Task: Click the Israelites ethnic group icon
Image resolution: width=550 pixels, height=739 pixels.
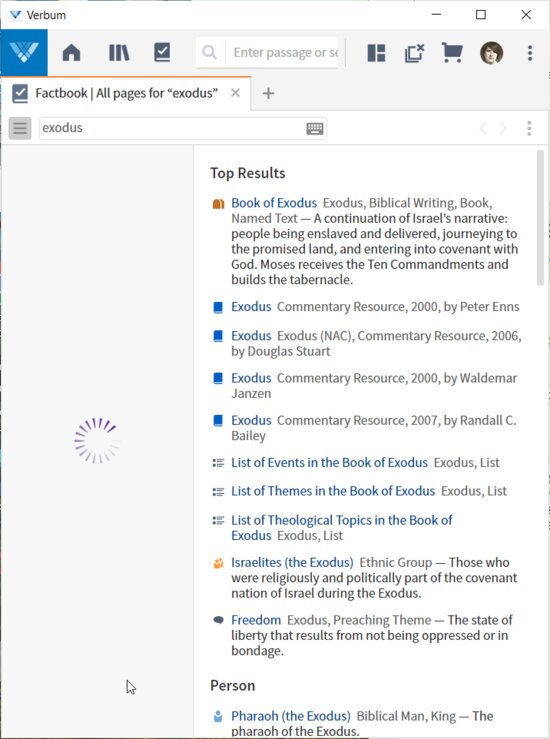Action: [x=218, y=563]
